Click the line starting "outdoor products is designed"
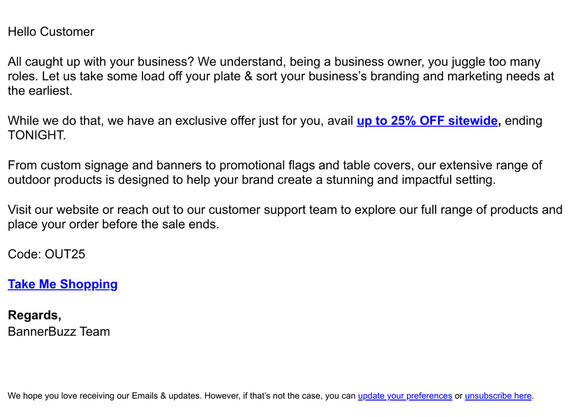 point(252,180)
